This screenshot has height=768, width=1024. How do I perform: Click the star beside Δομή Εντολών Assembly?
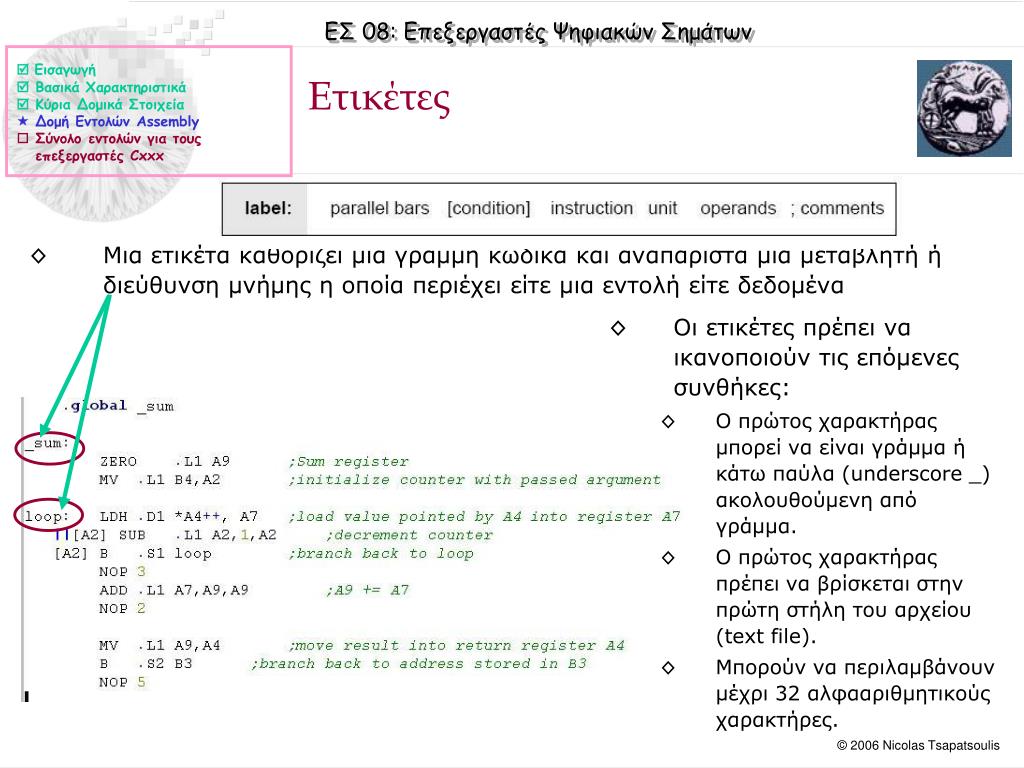pos(23,121)
